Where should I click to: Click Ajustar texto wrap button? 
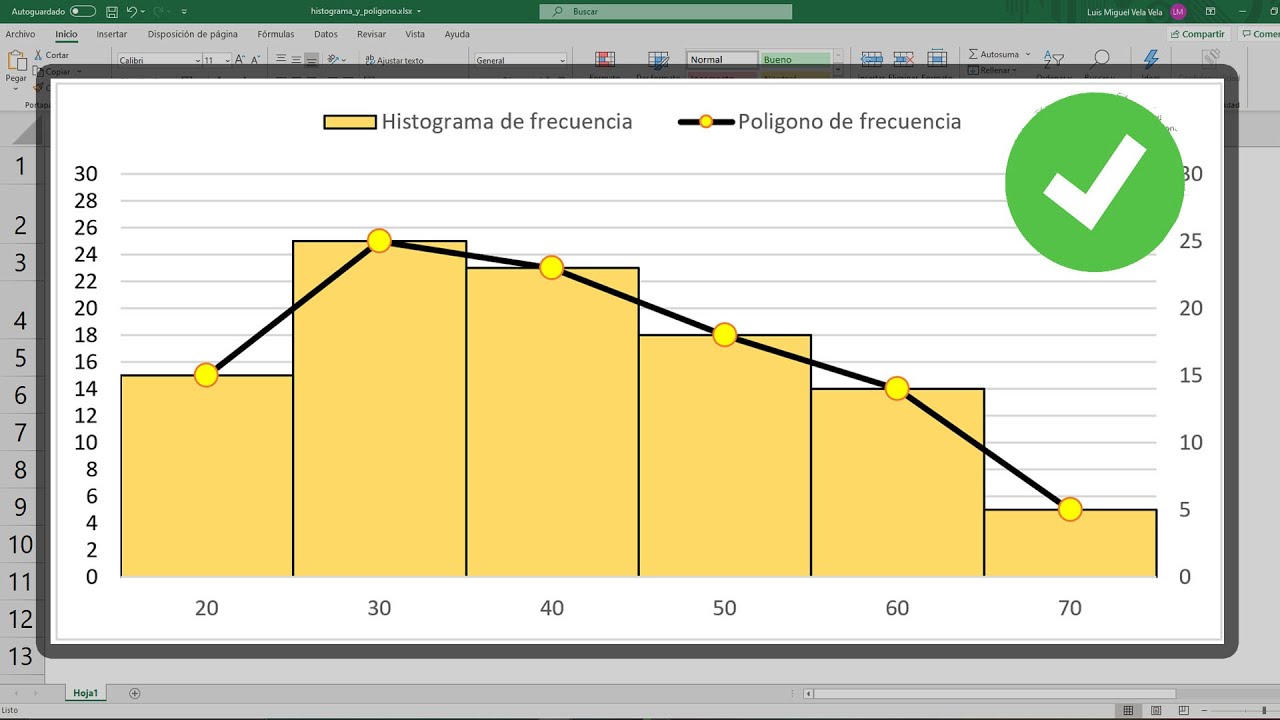coord(393,60)
